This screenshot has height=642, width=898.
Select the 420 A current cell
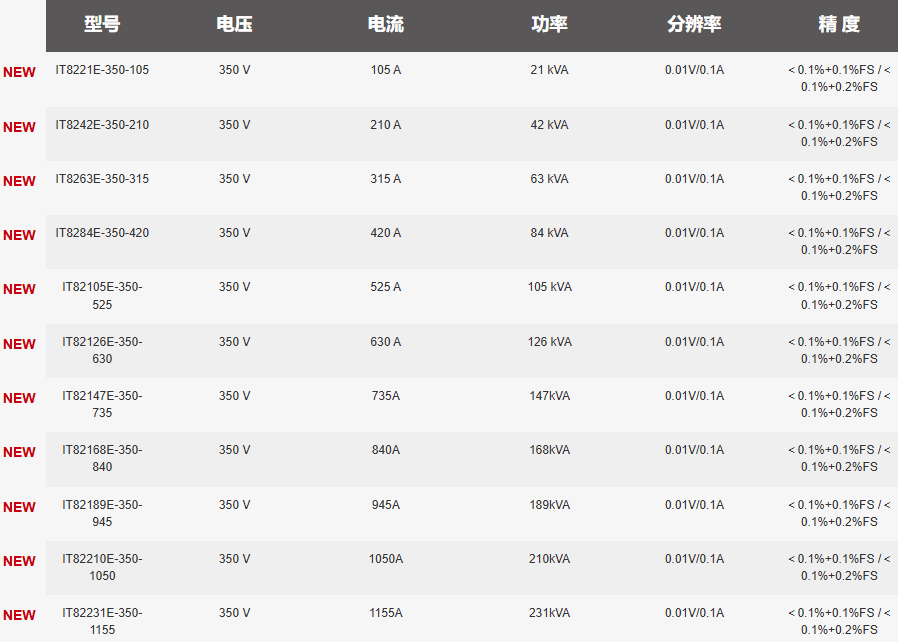click(x=385, y=233)
